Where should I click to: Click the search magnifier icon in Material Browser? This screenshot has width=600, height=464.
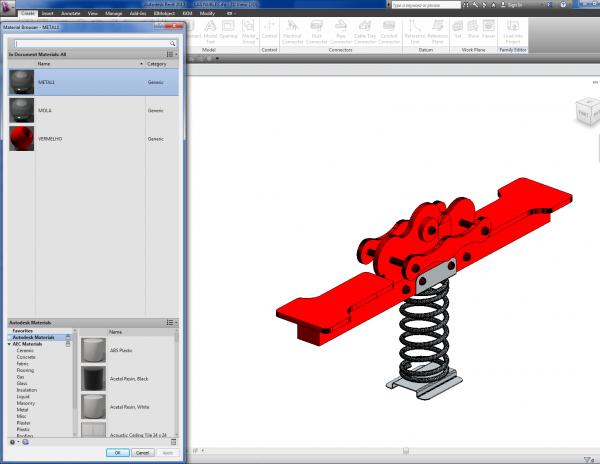tap(173, 44)
